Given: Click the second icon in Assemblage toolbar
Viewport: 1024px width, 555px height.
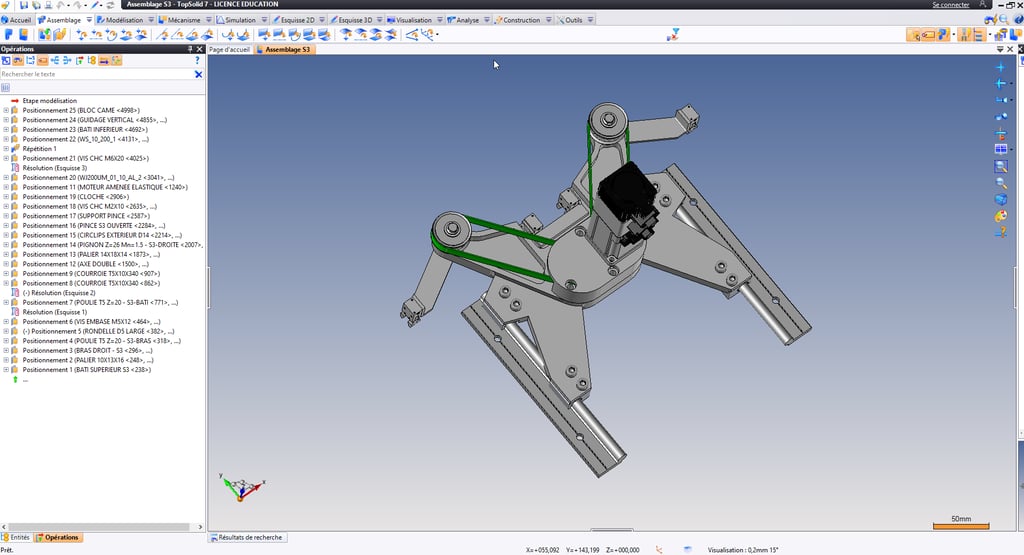Looking at the screenshot, I should [24, 35].
